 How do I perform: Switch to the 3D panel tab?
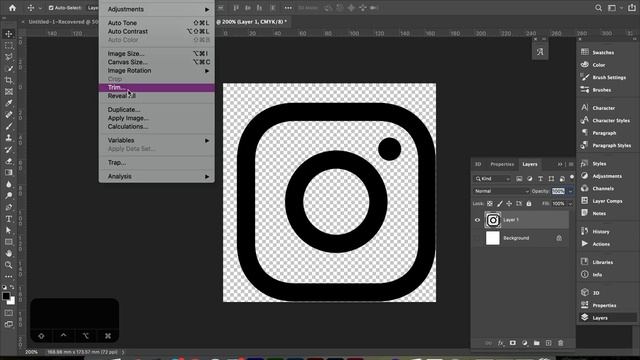pos(478,164)
